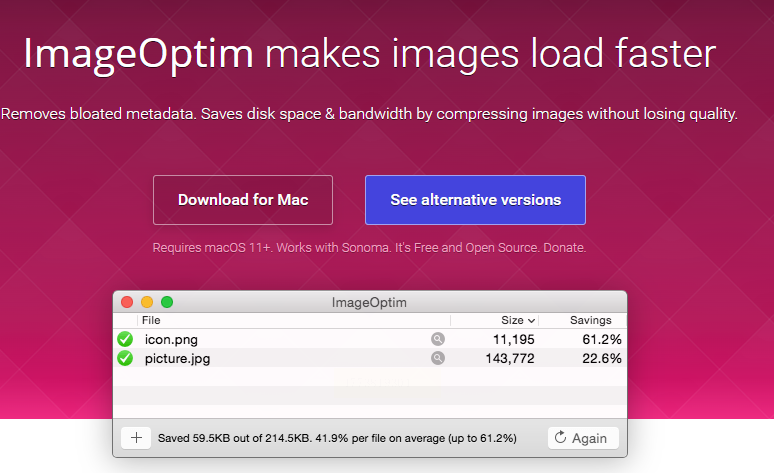Click the magnifier icon in picture.jpg row
Screen dimensions: 774x473
(x=437, y=357)
